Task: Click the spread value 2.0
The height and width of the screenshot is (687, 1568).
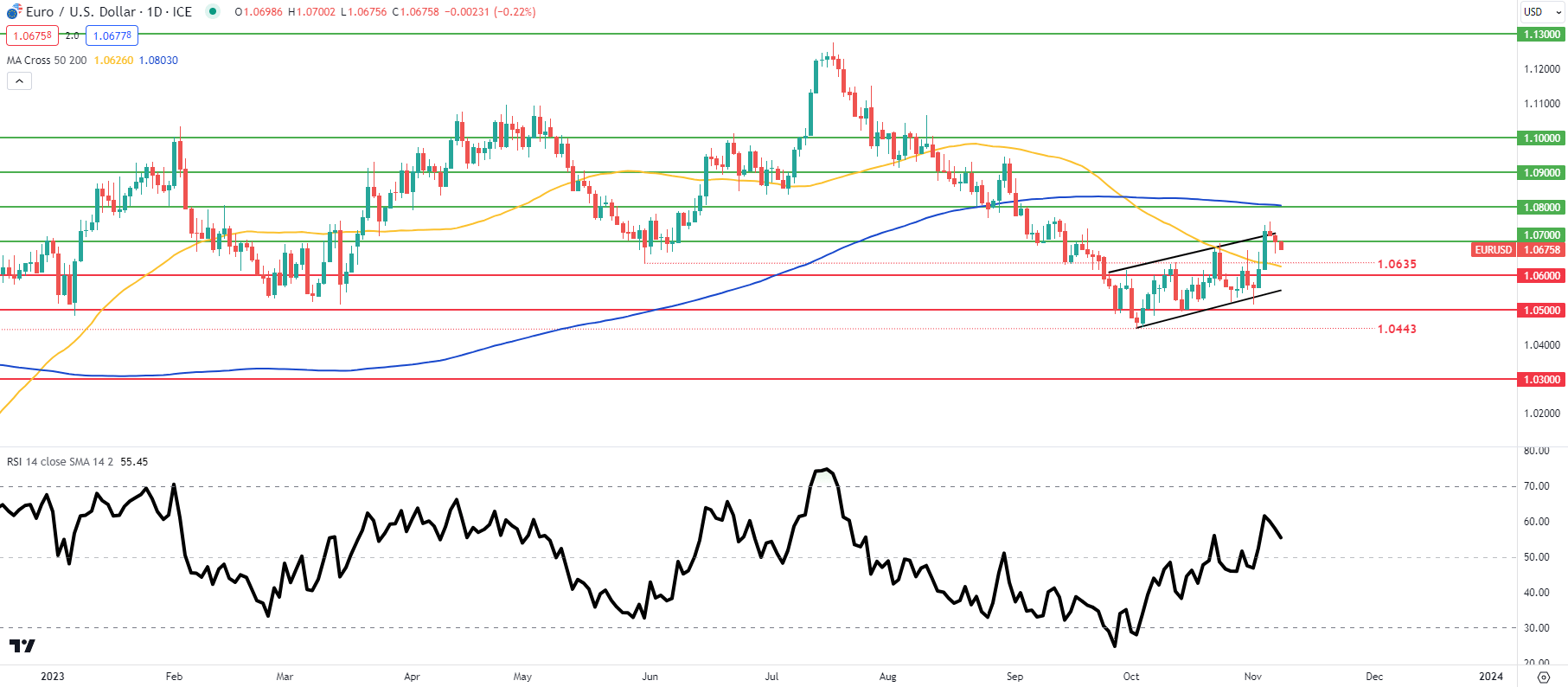Action: (72, 35)
